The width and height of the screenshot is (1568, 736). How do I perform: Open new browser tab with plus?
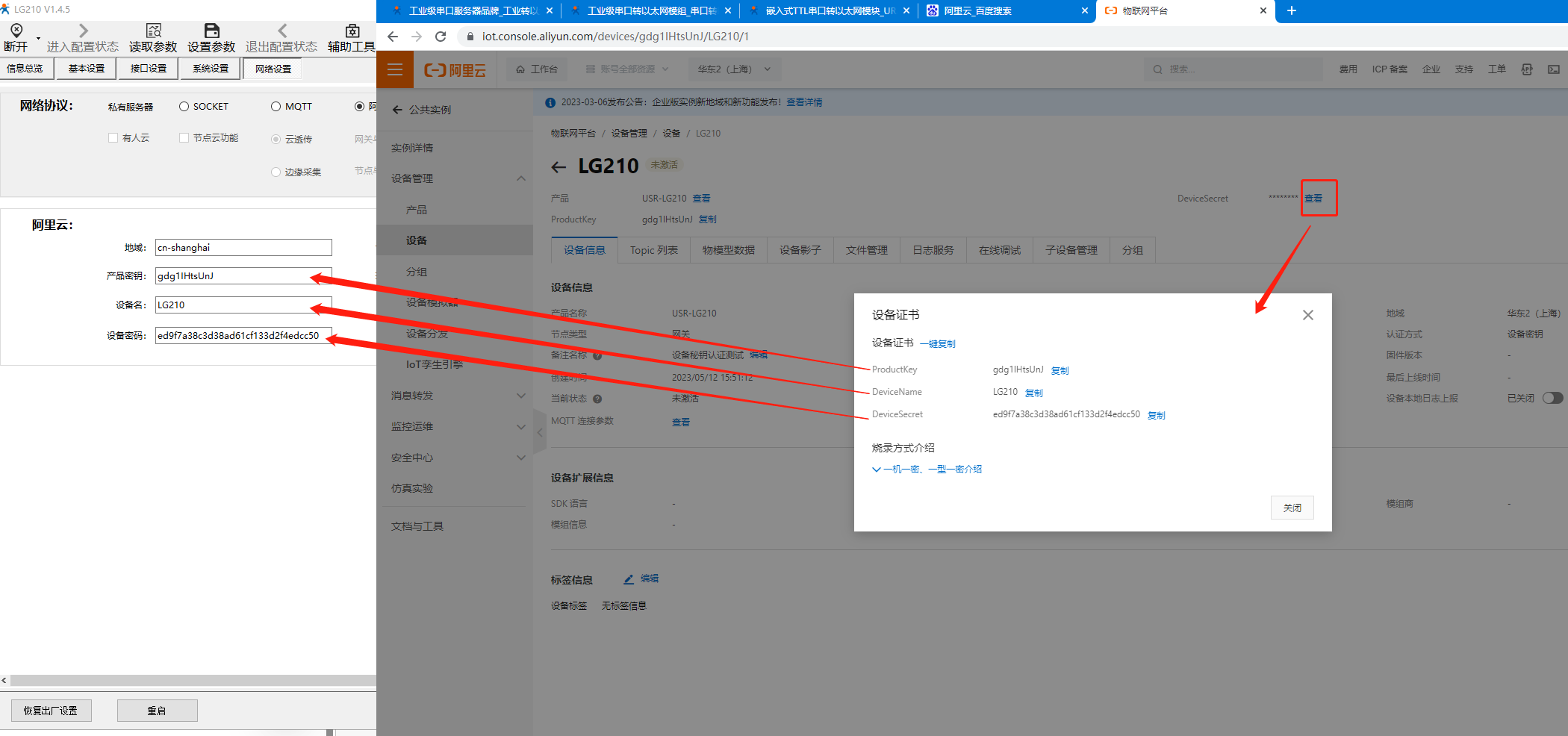point(1292,10)
